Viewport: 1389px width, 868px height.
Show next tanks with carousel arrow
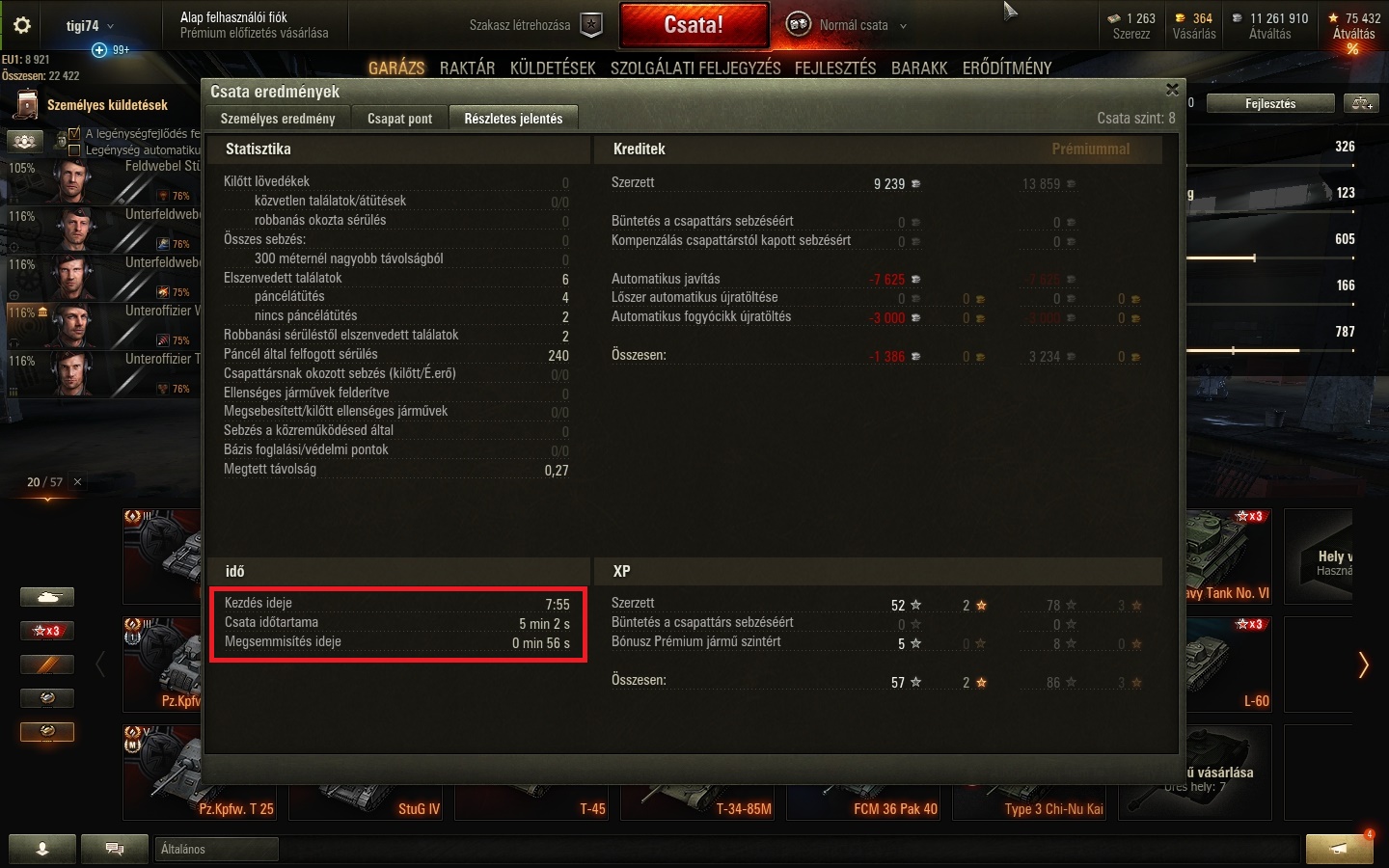[x=1363, y=665]
